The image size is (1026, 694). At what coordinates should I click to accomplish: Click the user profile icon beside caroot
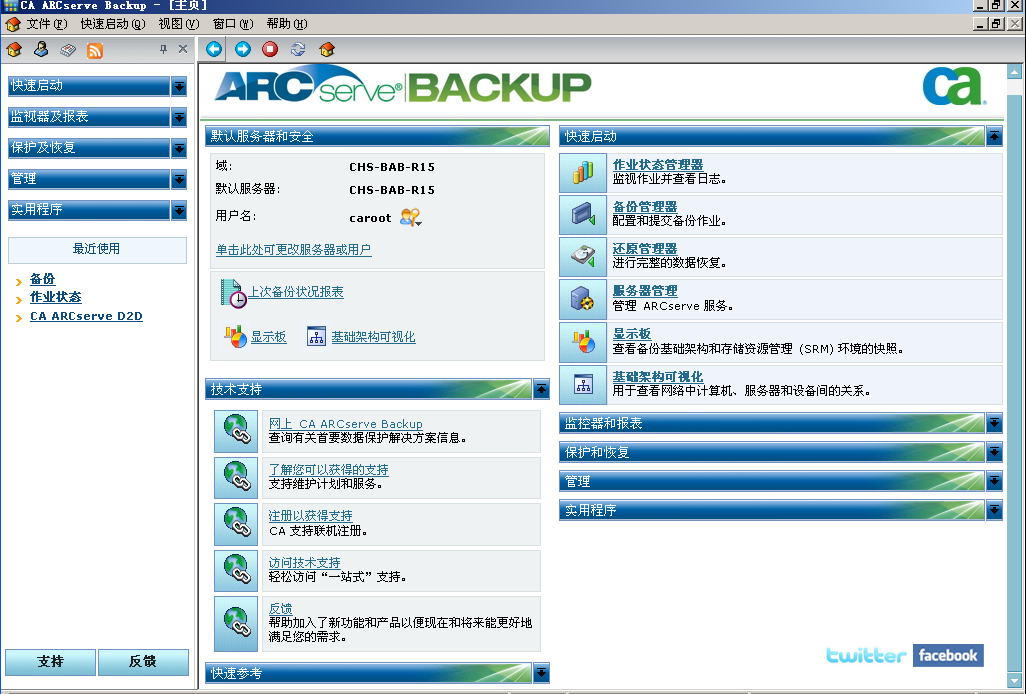point(410,217)
